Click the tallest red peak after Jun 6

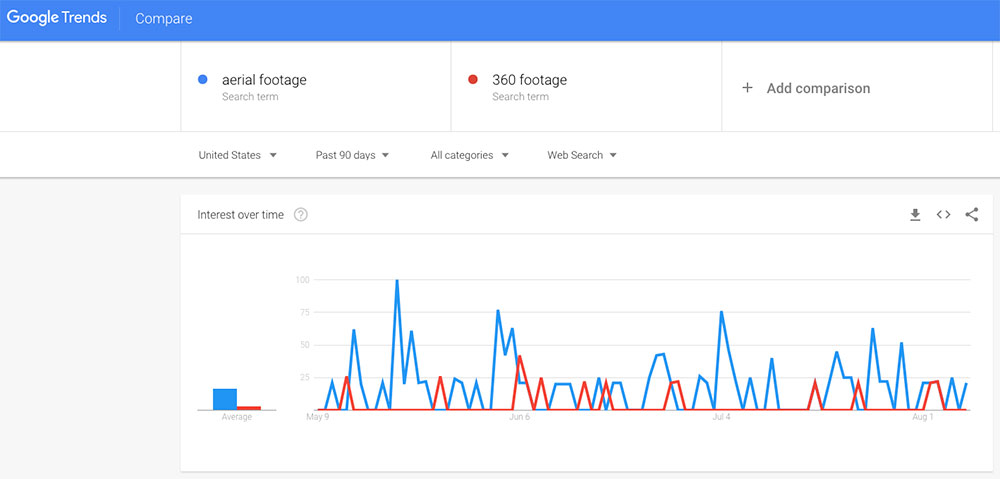click(x=520, y=356)
